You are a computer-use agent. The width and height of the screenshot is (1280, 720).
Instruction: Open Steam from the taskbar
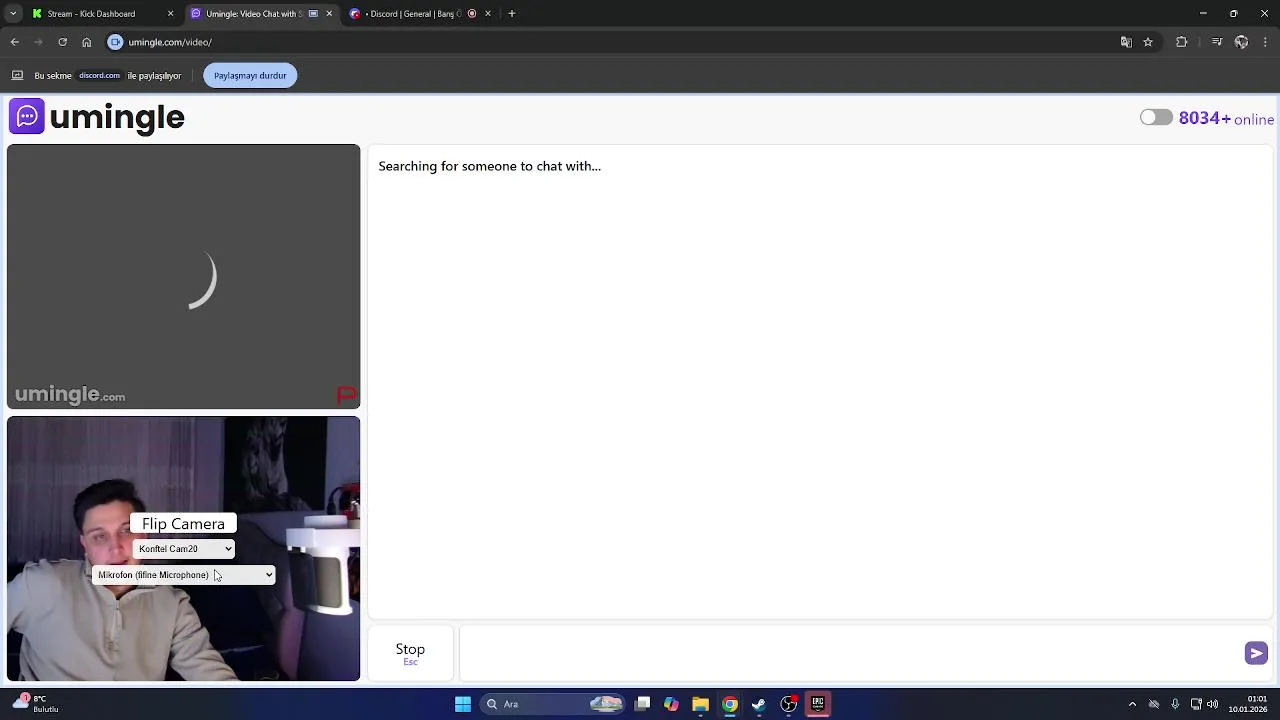[x=759, y=704]
